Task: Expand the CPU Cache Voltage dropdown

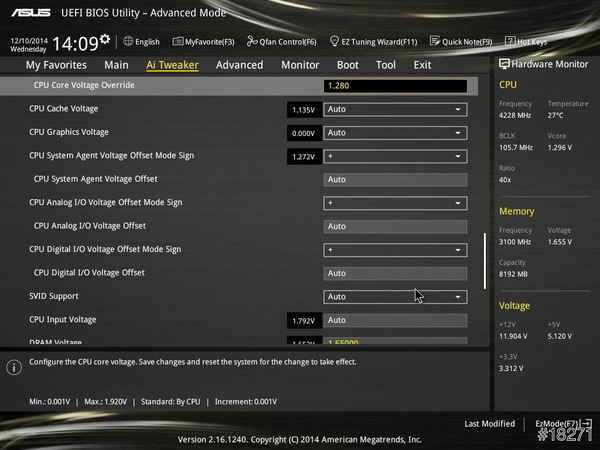Action: [x=395, y=109]
